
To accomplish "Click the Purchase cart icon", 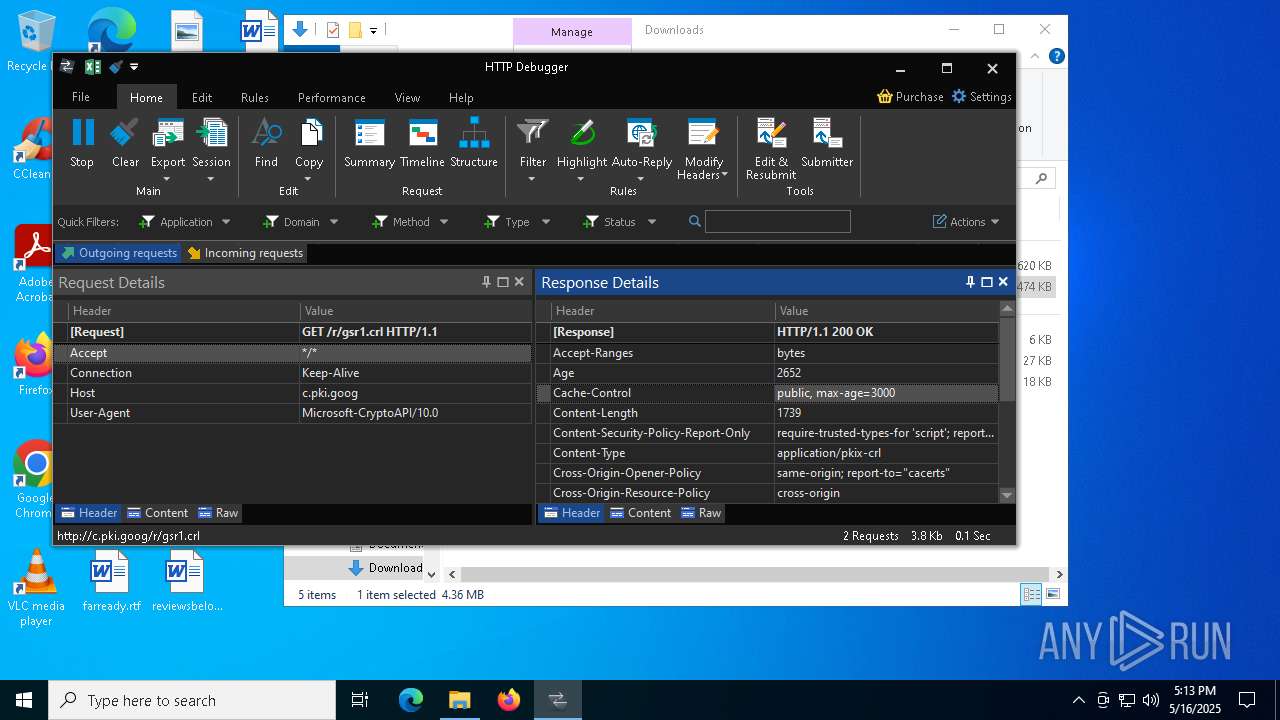I will pyautogui.click(x=885, y=97).
